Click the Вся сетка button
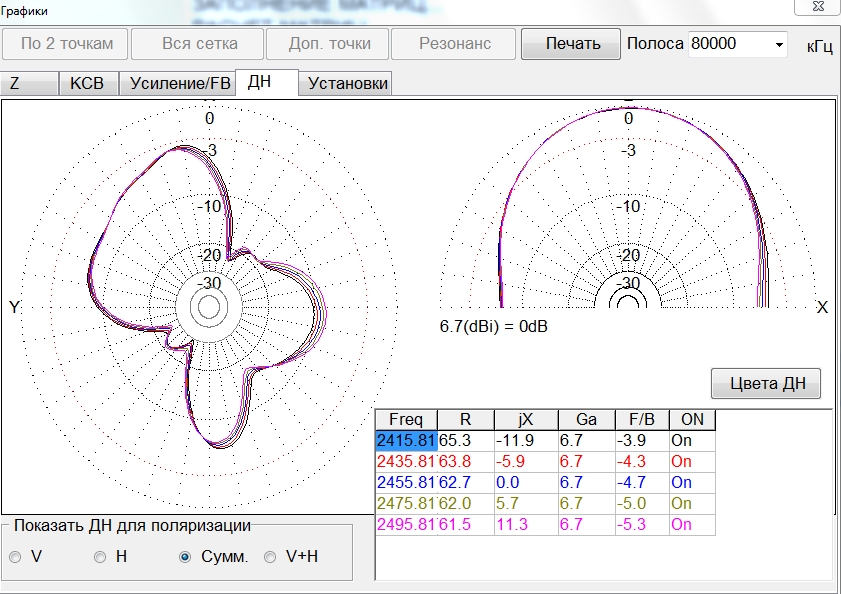The image size is (841, 594). [x=199, y=44]
